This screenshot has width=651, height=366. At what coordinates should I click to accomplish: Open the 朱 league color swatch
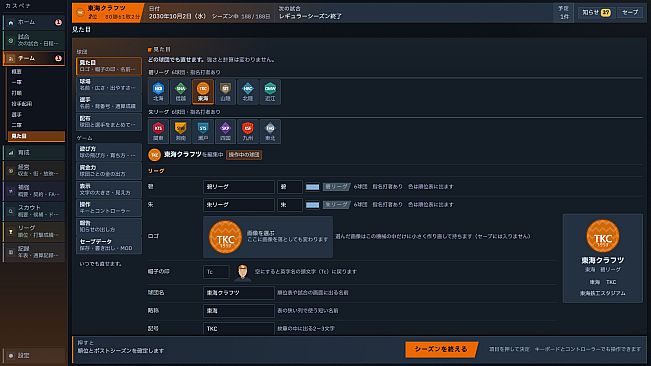312,205
